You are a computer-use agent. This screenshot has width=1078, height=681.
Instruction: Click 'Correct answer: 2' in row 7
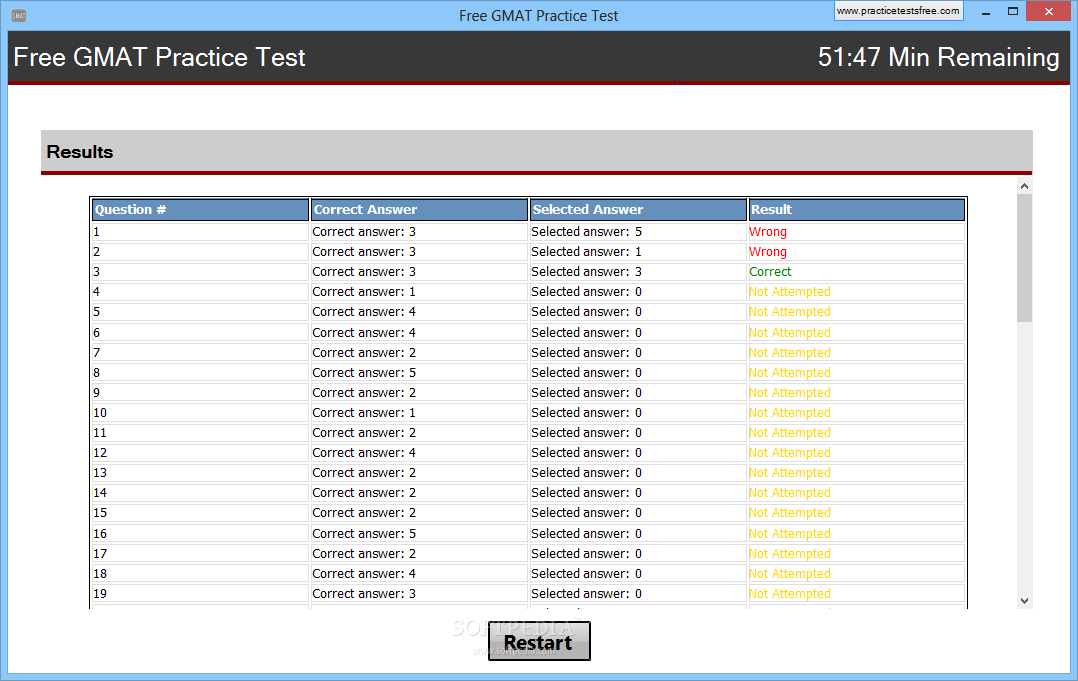pos(364,353)
